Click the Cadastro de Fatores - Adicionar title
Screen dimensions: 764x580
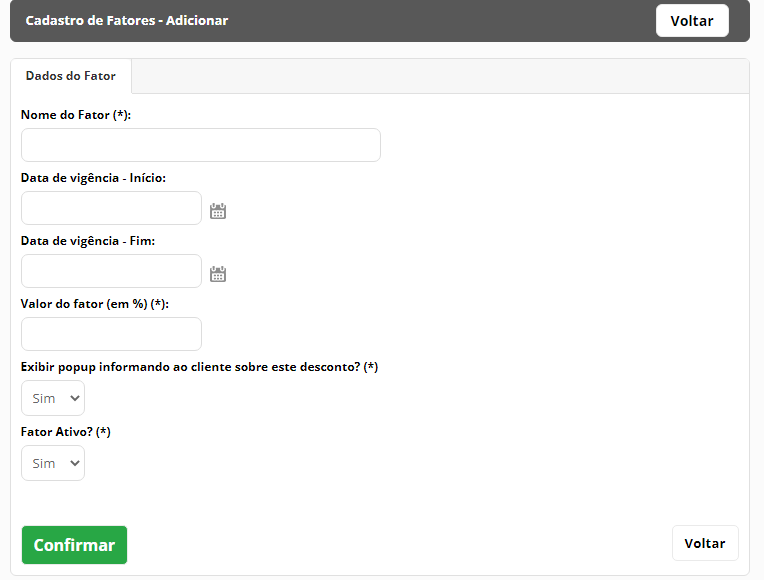(127, 20)
